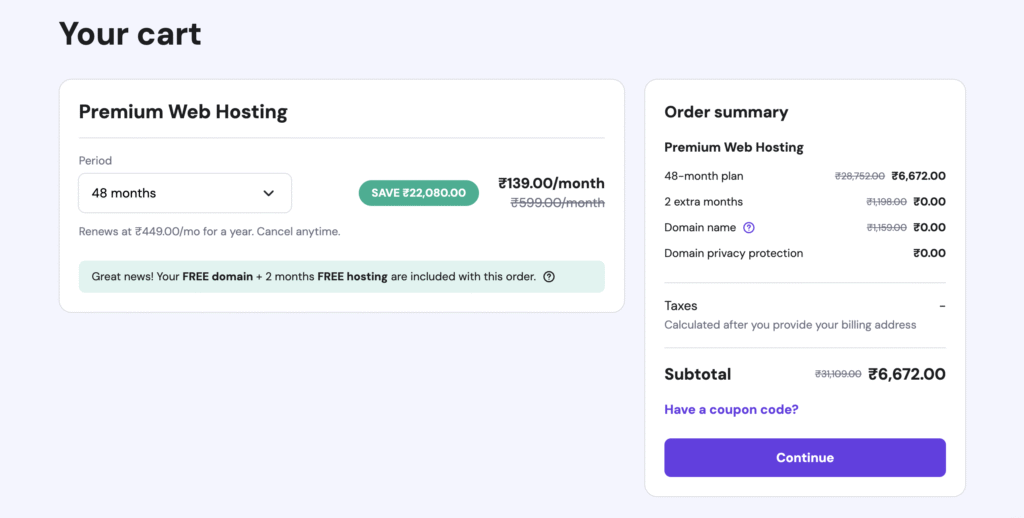Click the chevron arrow in the Period selector
Viewport: 1024px width, 518px height.
click(x=268, y=193)
